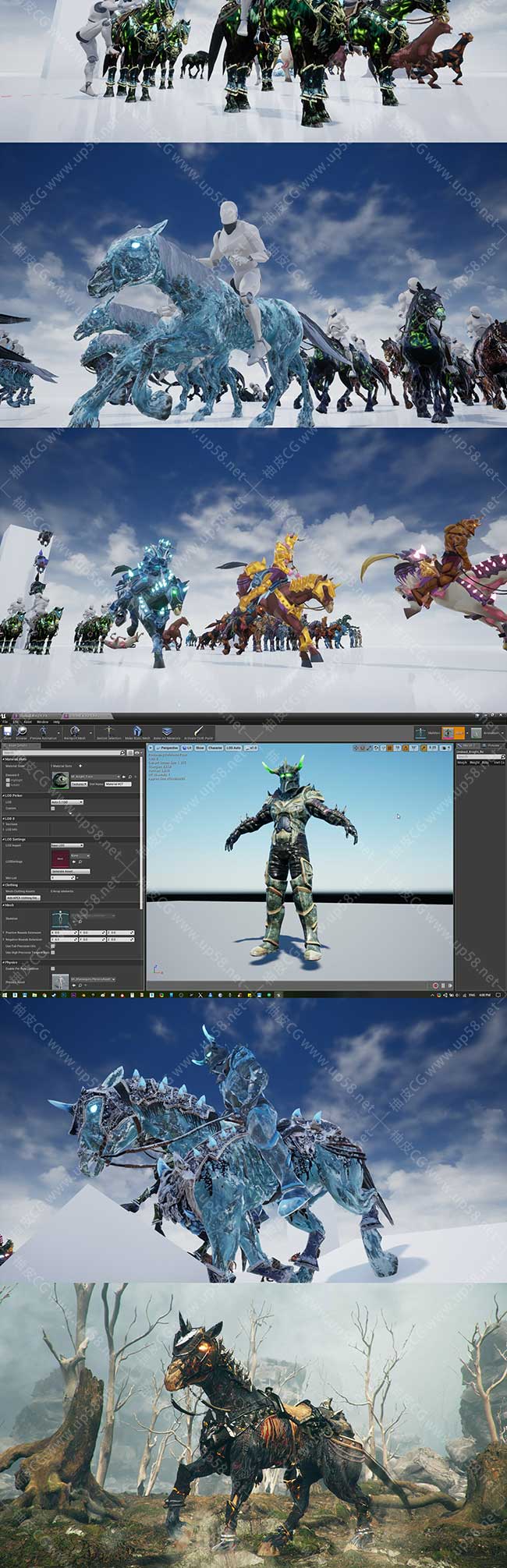Click the Activate Cloth Paint icon
Image resolution: width=507 pixels, height=1568 pixels.
tap(199, 732)
